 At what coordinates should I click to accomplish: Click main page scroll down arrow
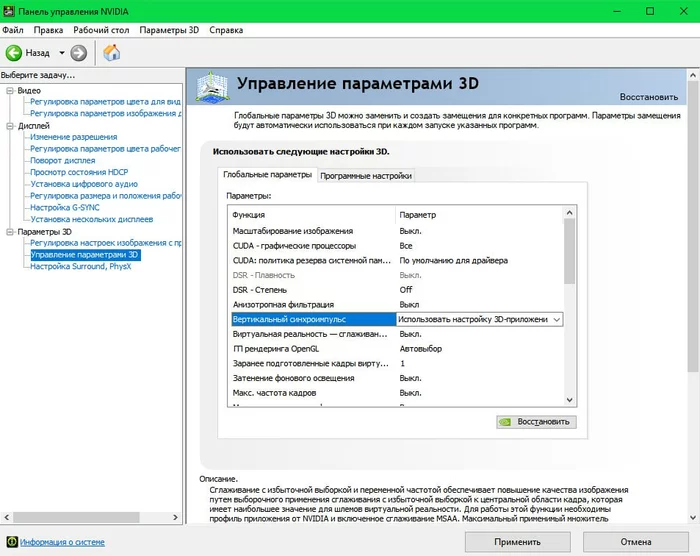(x=693, y=518)
